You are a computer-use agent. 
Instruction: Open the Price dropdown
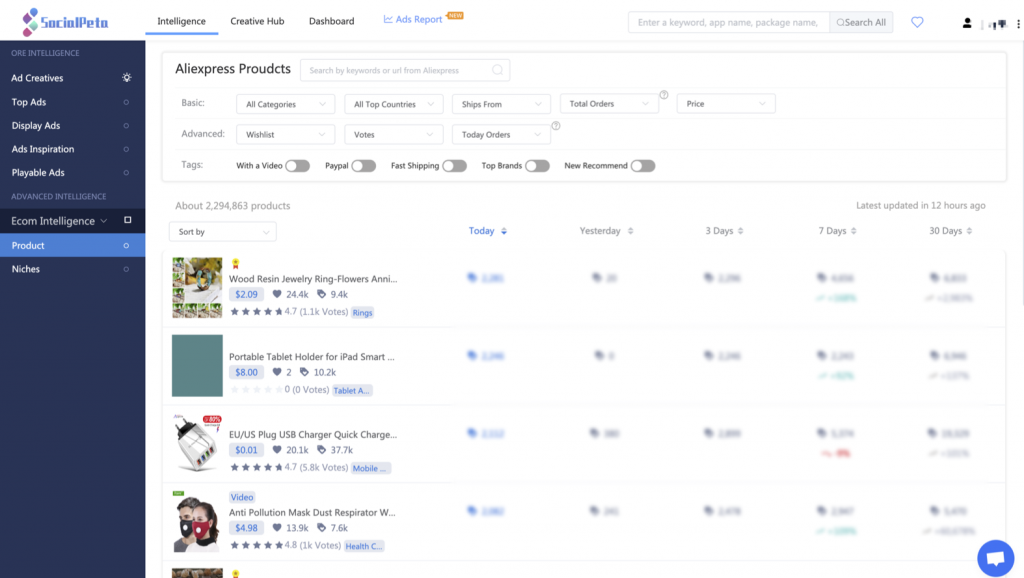point(726,103)
